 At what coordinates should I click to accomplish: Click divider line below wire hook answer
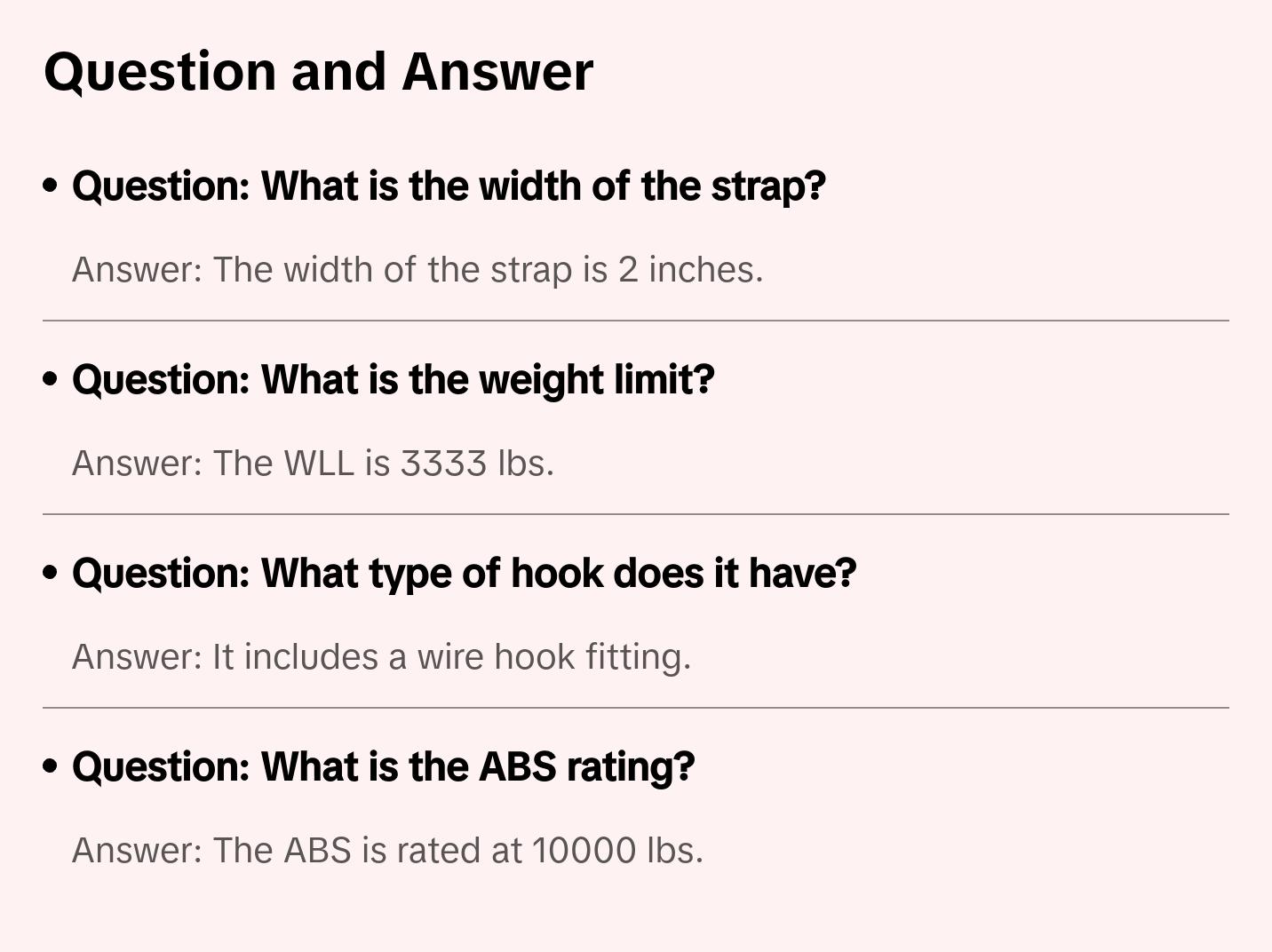pos(636,708)
